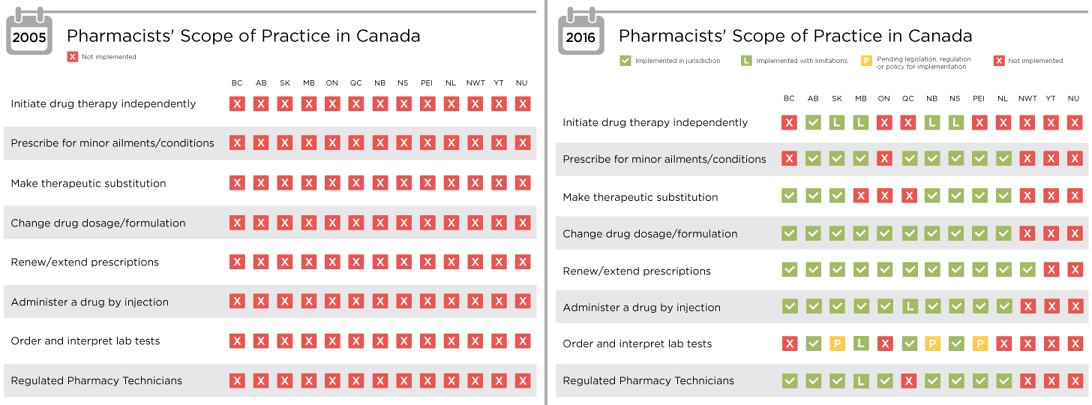Select 'Make therapeutic substitution' label in 2016 panel
1092x405 pixels.
click(640, 197)
